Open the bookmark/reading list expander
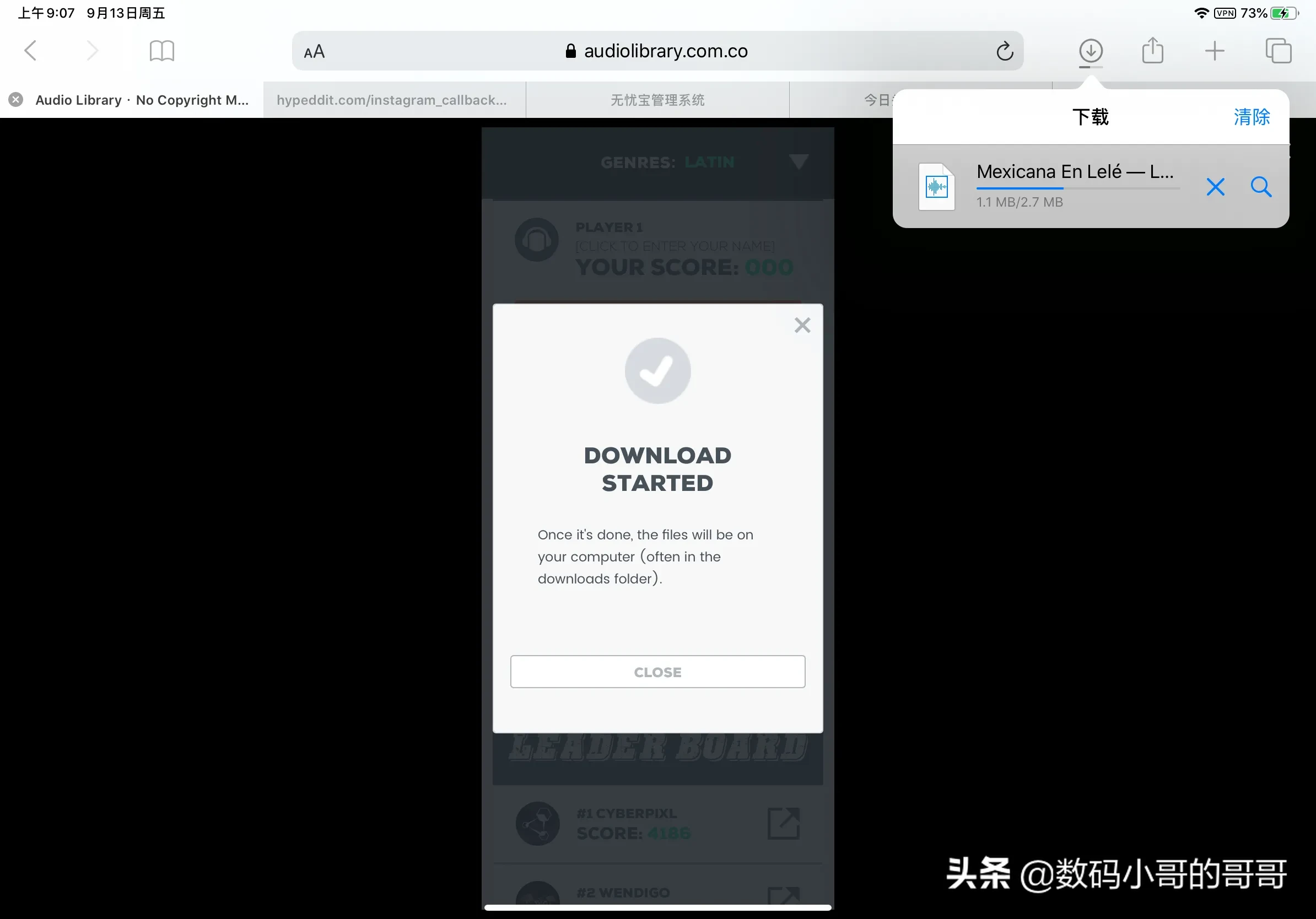Viewport: 1316px width, 919px height. 162,51
